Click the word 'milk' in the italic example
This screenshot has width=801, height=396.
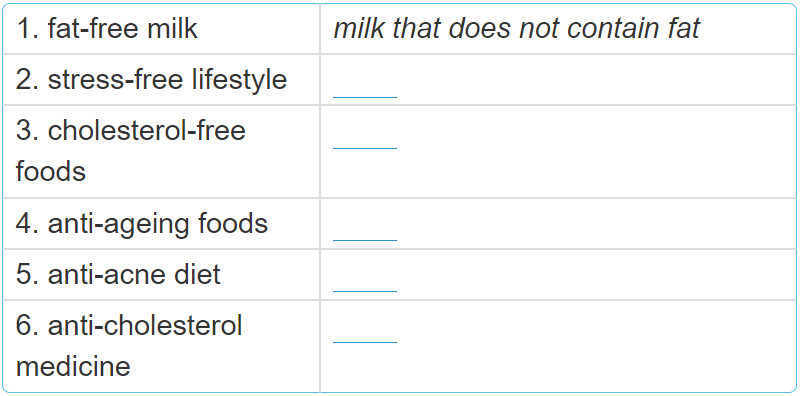pos(359,28)
